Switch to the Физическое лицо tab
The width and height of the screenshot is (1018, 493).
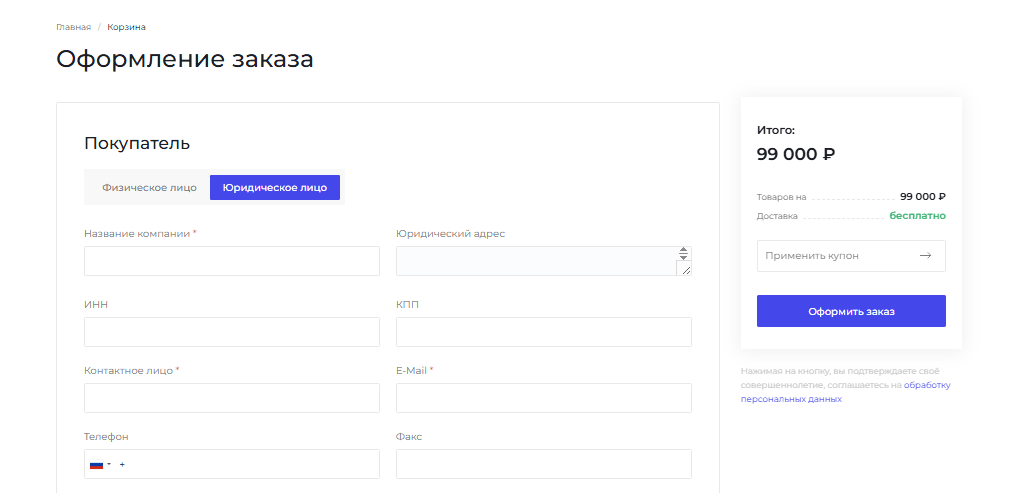[147, 188]
